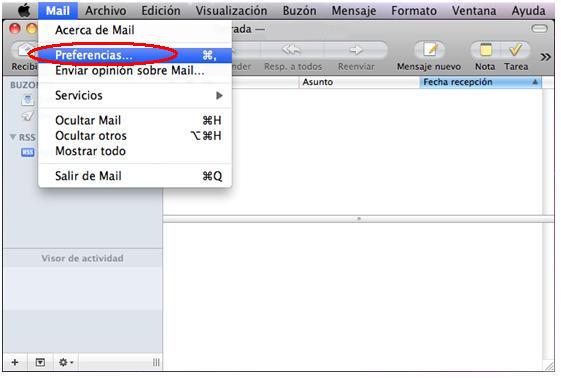Sort by Fecha recepción column
The height and width of the screenshot is (378, 561).
480,82
